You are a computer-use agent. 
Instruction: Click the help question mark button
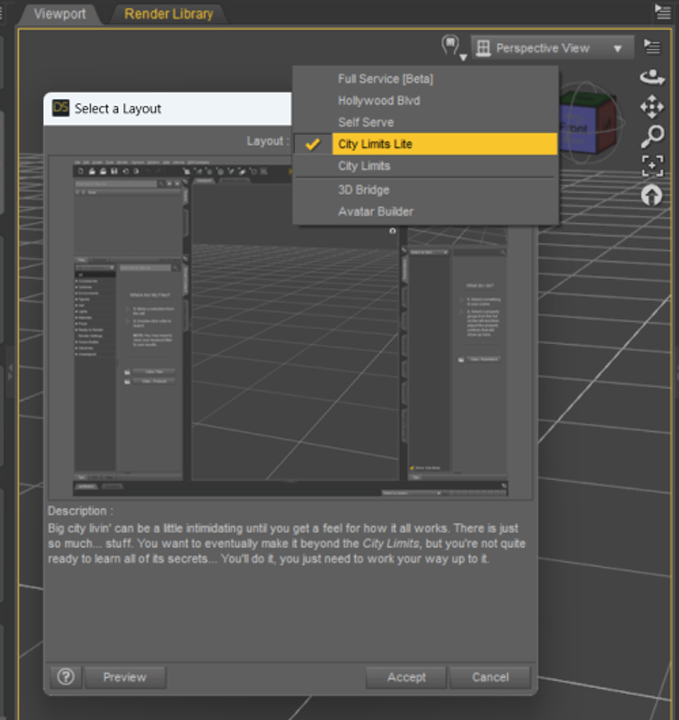[66, 677]
